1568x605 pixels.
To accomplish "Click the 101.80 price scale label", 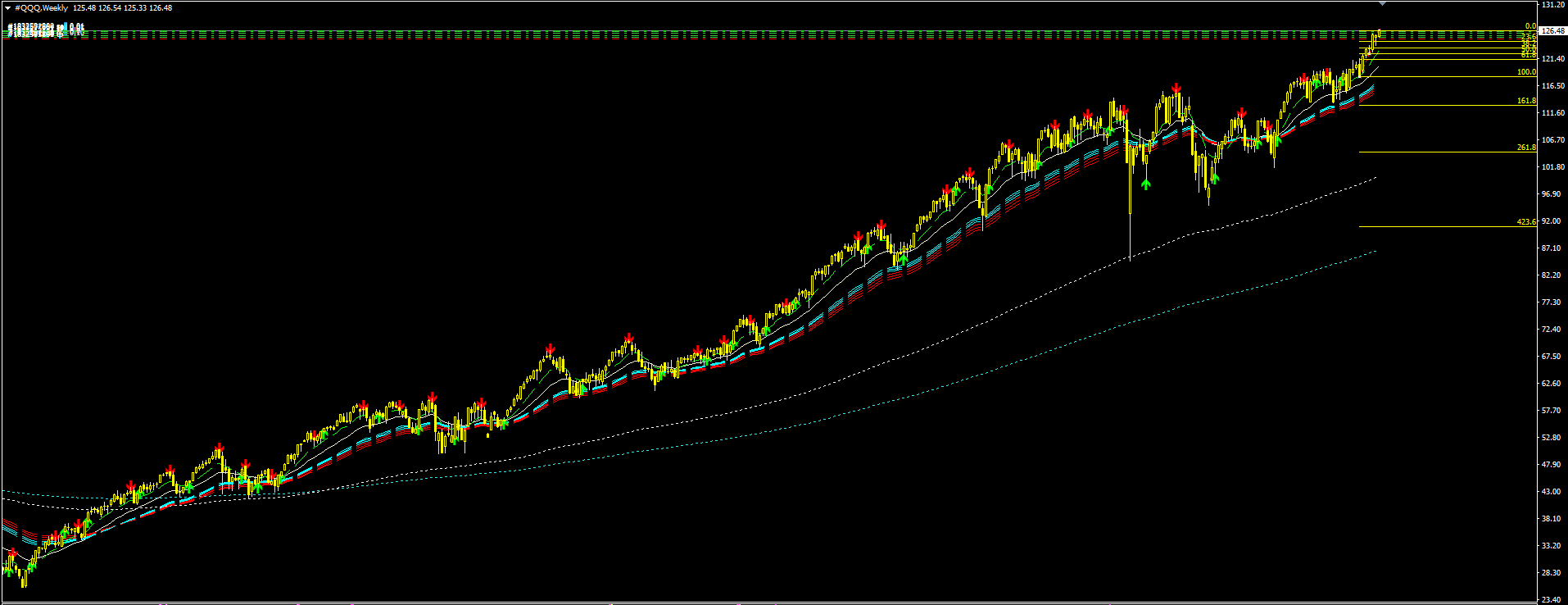I will pyautogui.click(x=1552, y=167).
